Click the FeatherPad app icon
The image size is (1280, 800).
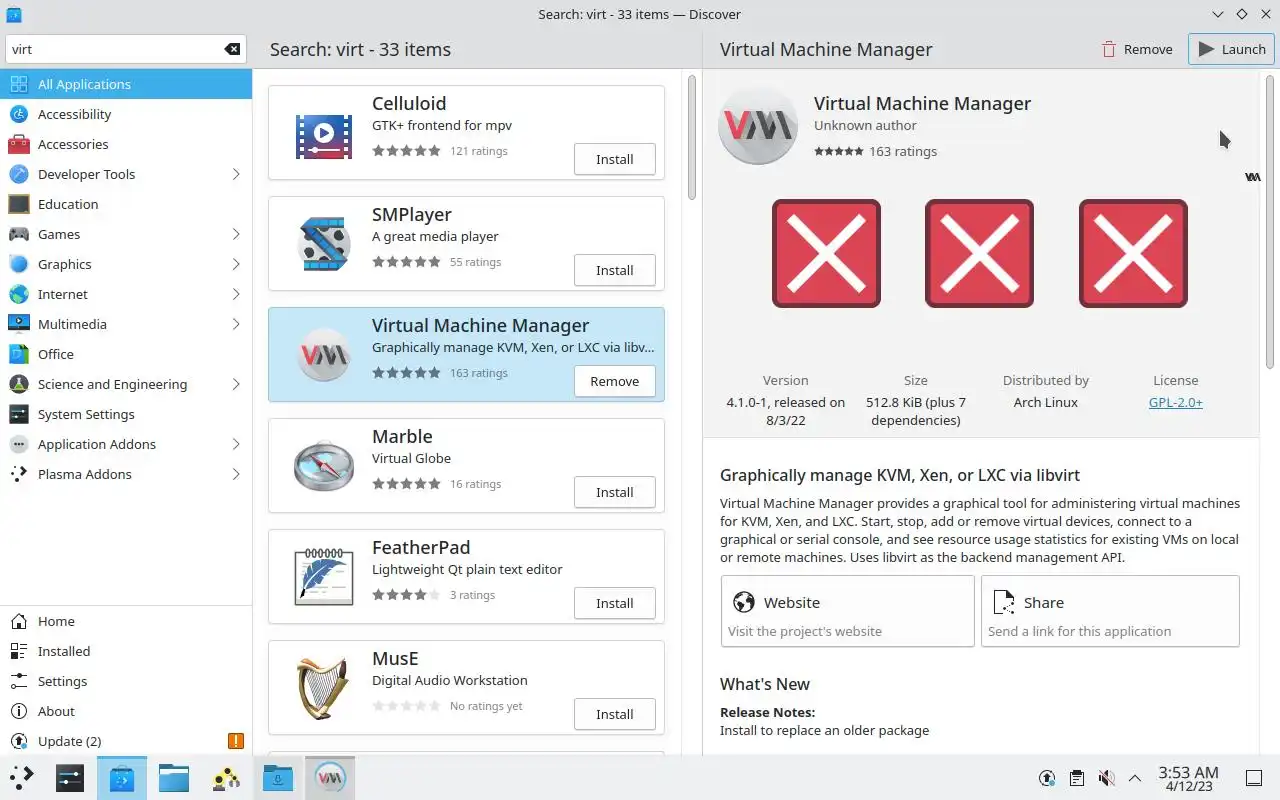pyautogui.click(x=323, y=575)
